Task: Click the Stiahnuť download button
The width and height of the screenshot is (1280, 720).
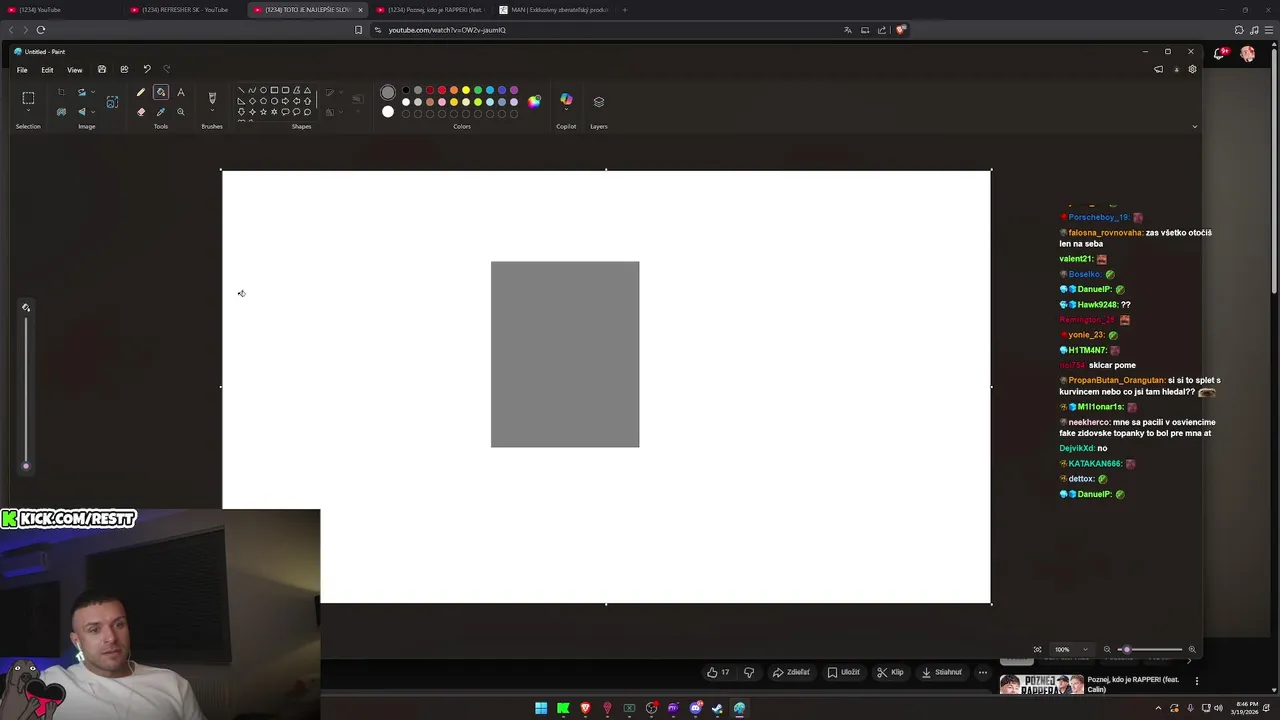Action: [942, 672]
